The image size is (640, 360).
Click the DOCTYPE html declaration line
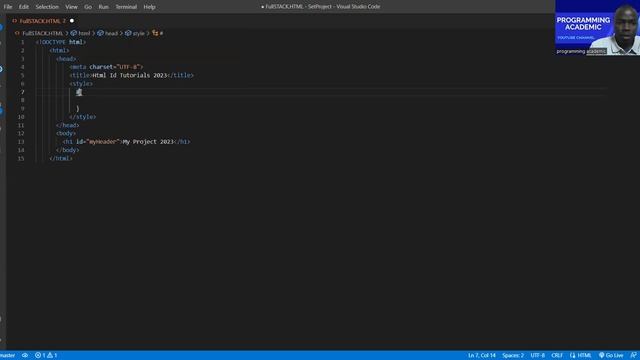click(x=61, y=42)
